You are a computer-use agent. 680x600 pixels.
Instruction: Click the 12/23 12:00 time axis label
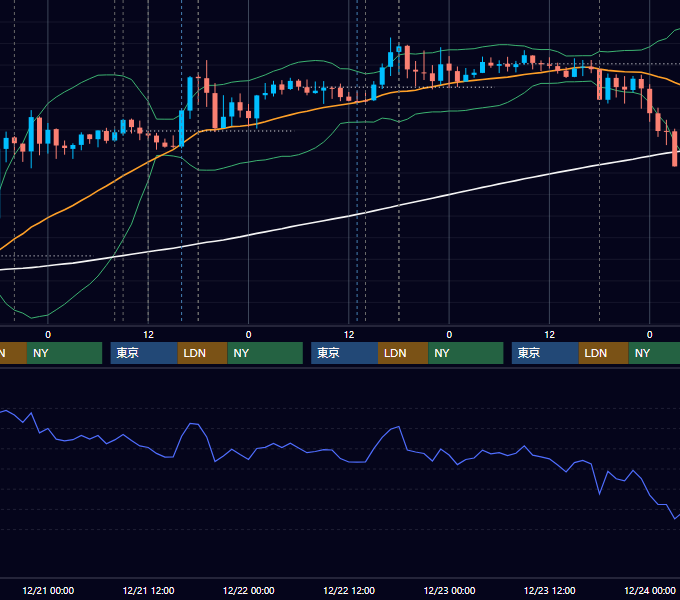coord(549,590)
